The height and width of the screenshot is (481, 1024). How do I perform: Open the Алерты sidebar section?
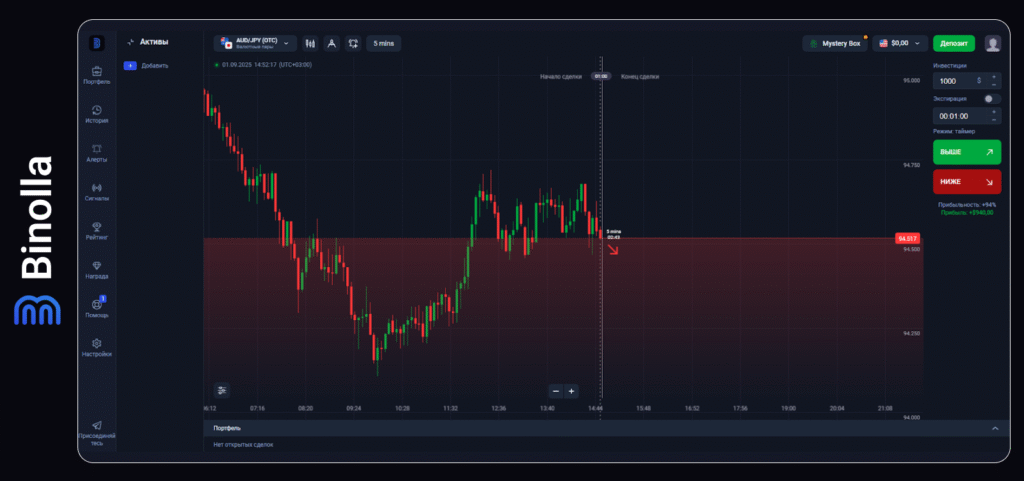click(97, 152)
